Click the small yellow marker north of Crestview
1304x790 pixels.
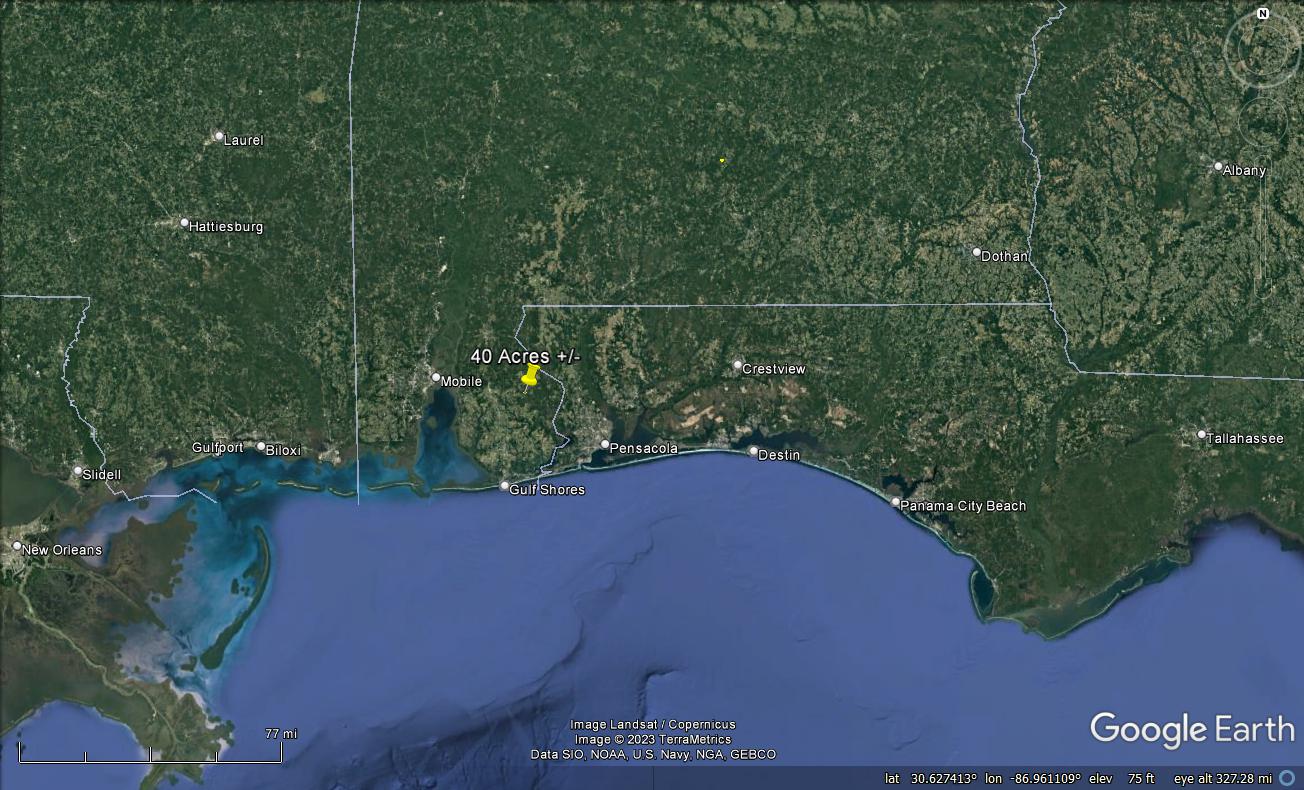[722, 160]
